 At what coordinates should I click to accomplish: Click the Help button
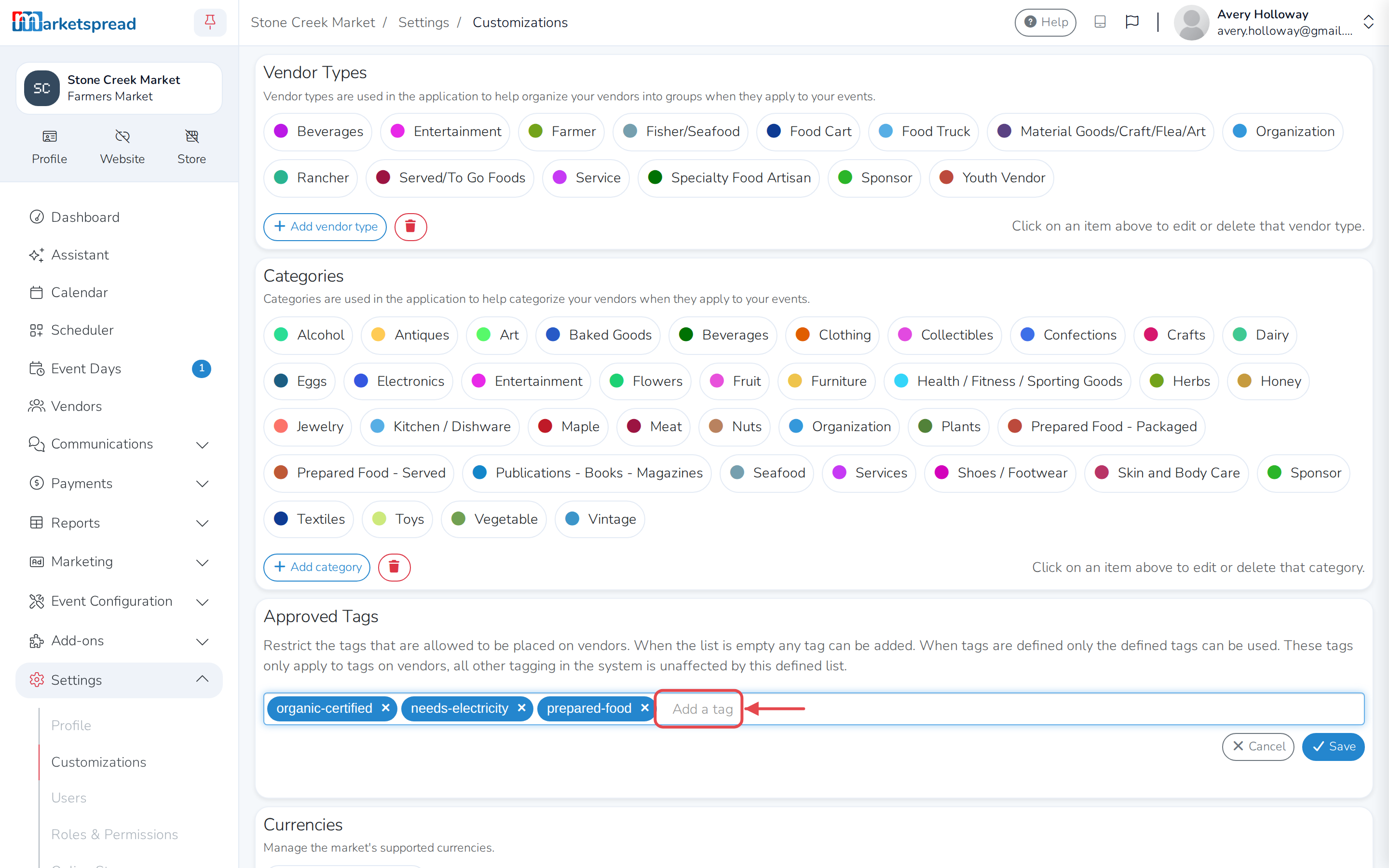[1045, 22]
